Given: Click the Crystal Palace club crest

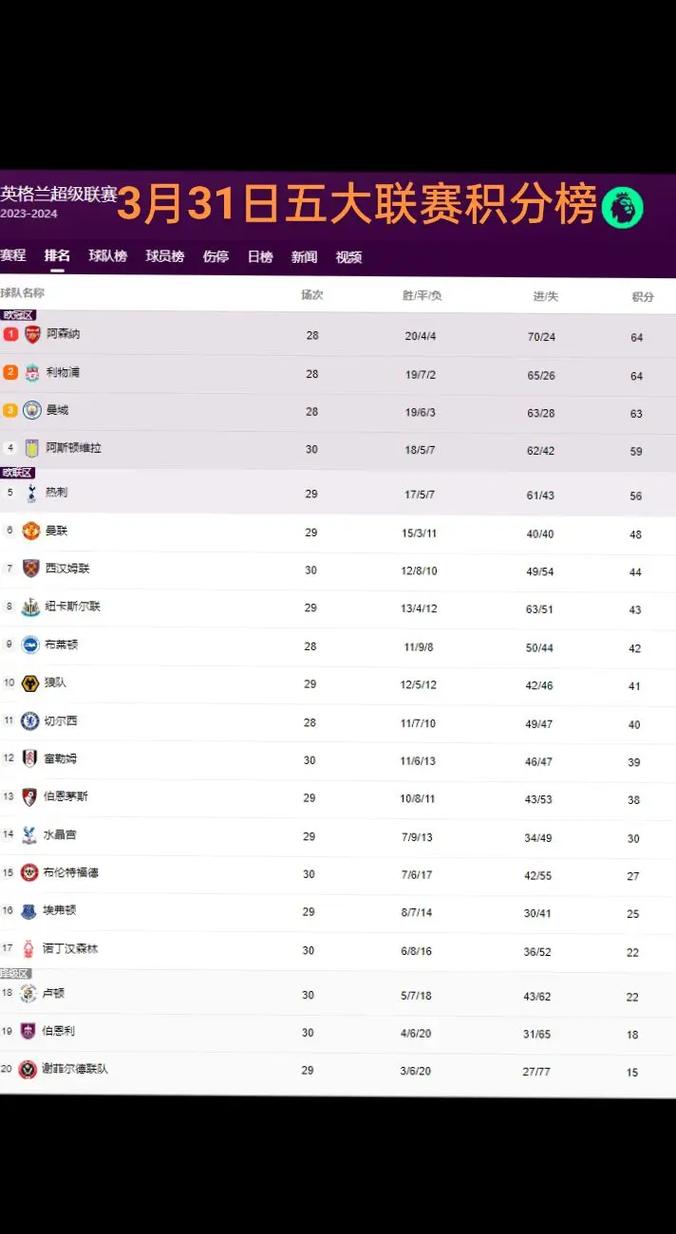Looking at the screenshot, I should (x=29, y=835).
